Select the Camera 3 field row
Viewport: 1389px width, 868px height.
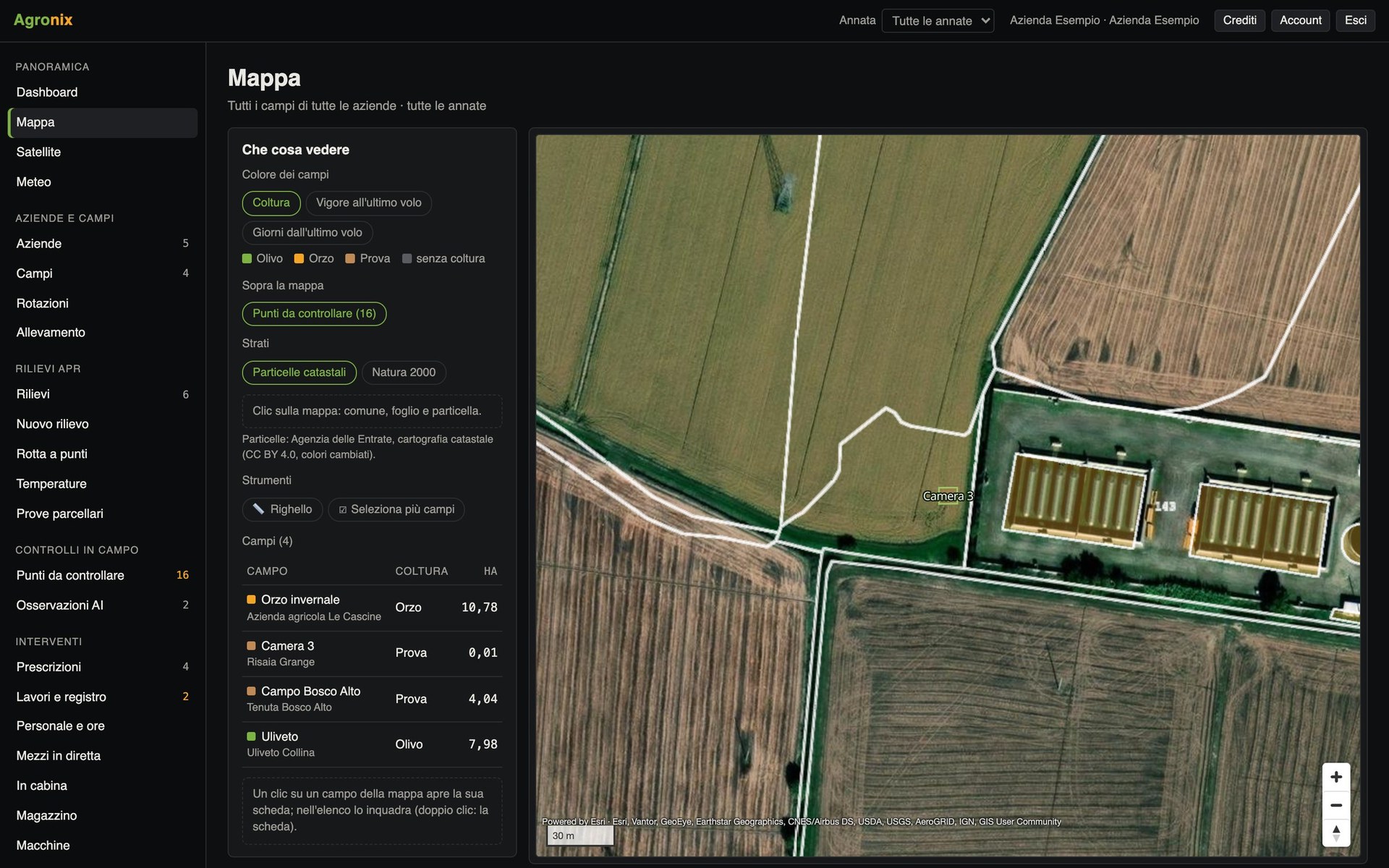tap(372, 653)
